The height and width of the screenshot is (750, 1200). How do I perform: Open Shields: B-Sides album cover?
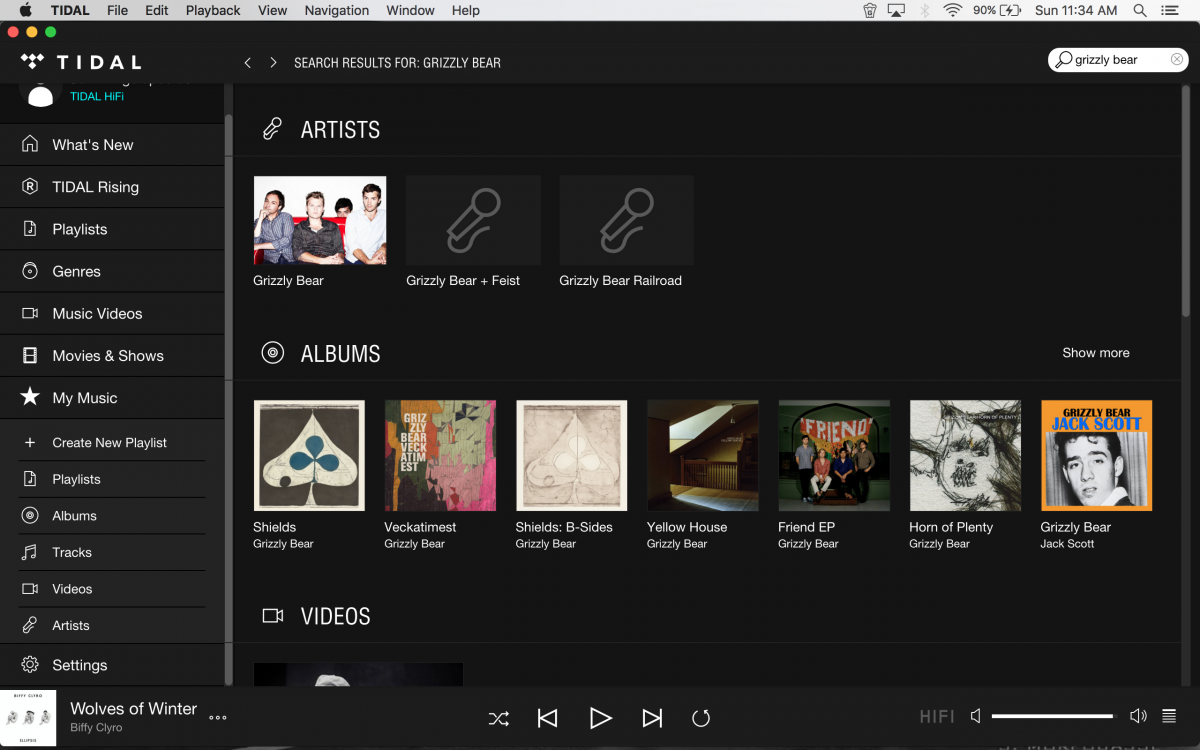click(571, 456)
